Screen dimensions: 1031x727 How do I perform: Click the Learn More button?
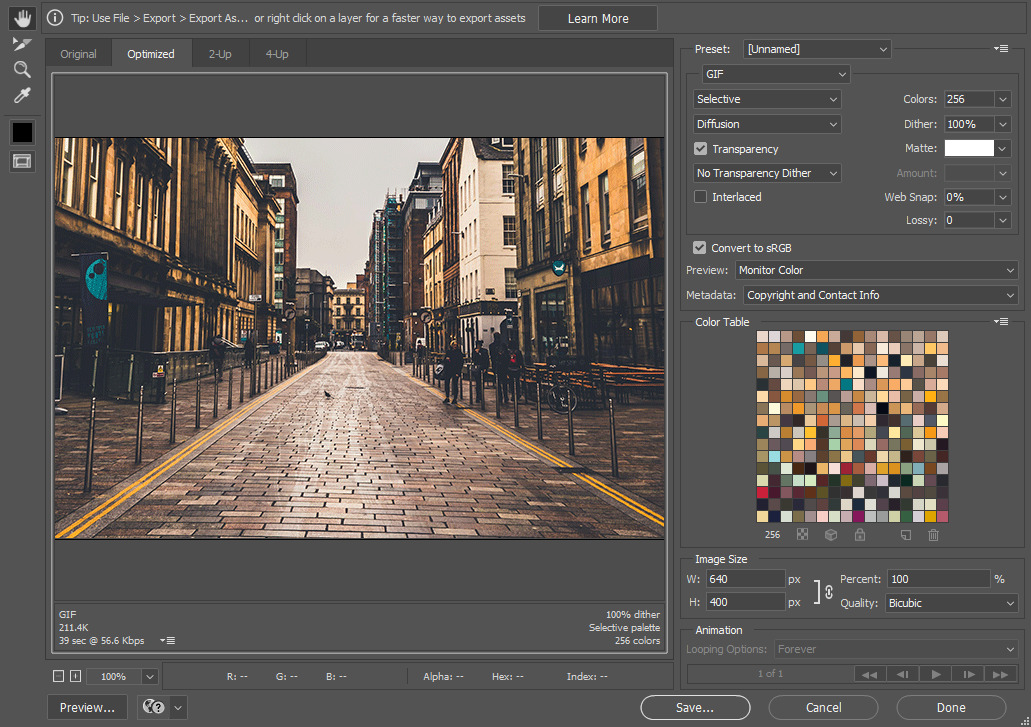click(598, 18)
